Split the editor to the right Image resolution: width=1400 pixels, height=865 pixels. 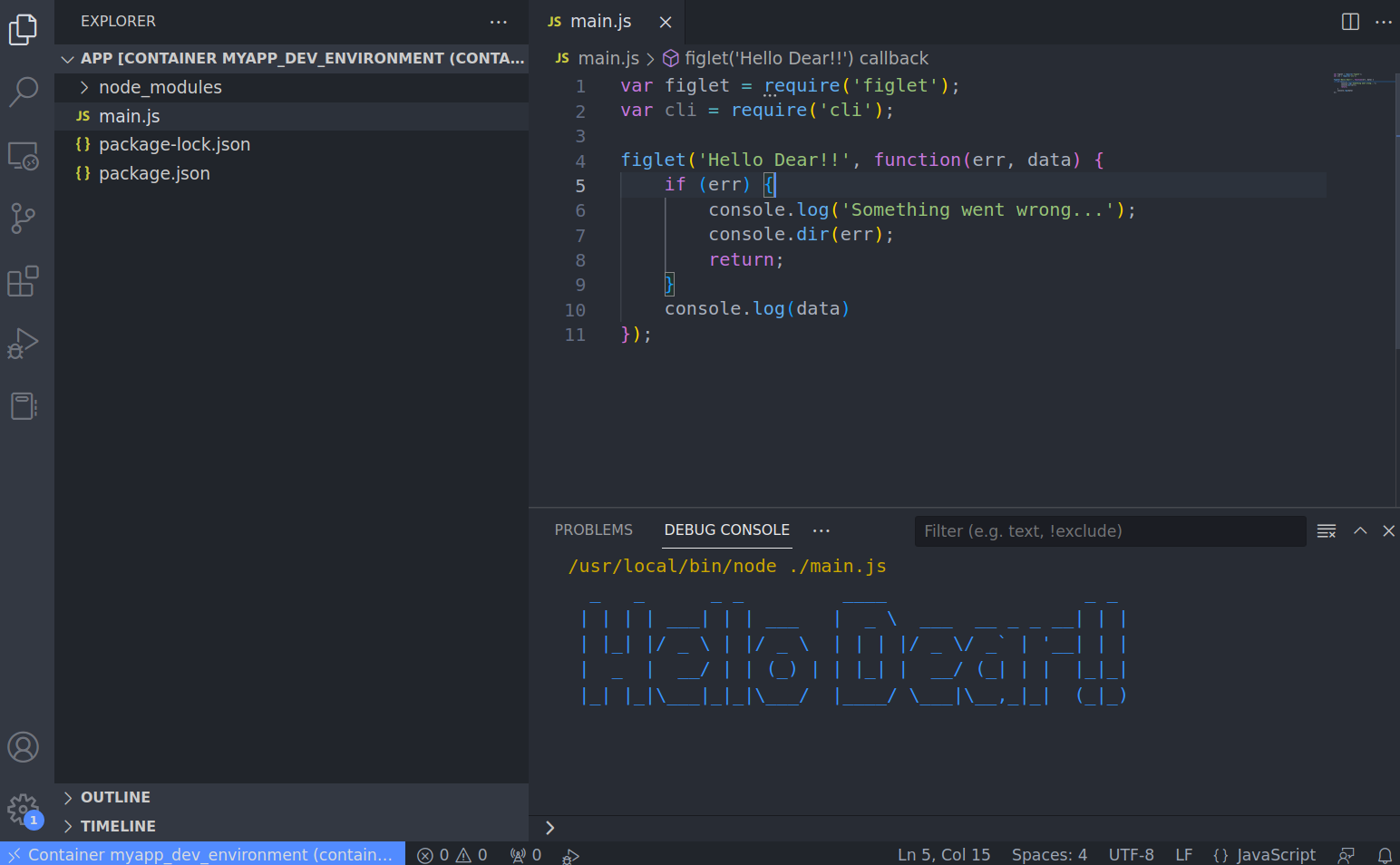pos(1350,22)
